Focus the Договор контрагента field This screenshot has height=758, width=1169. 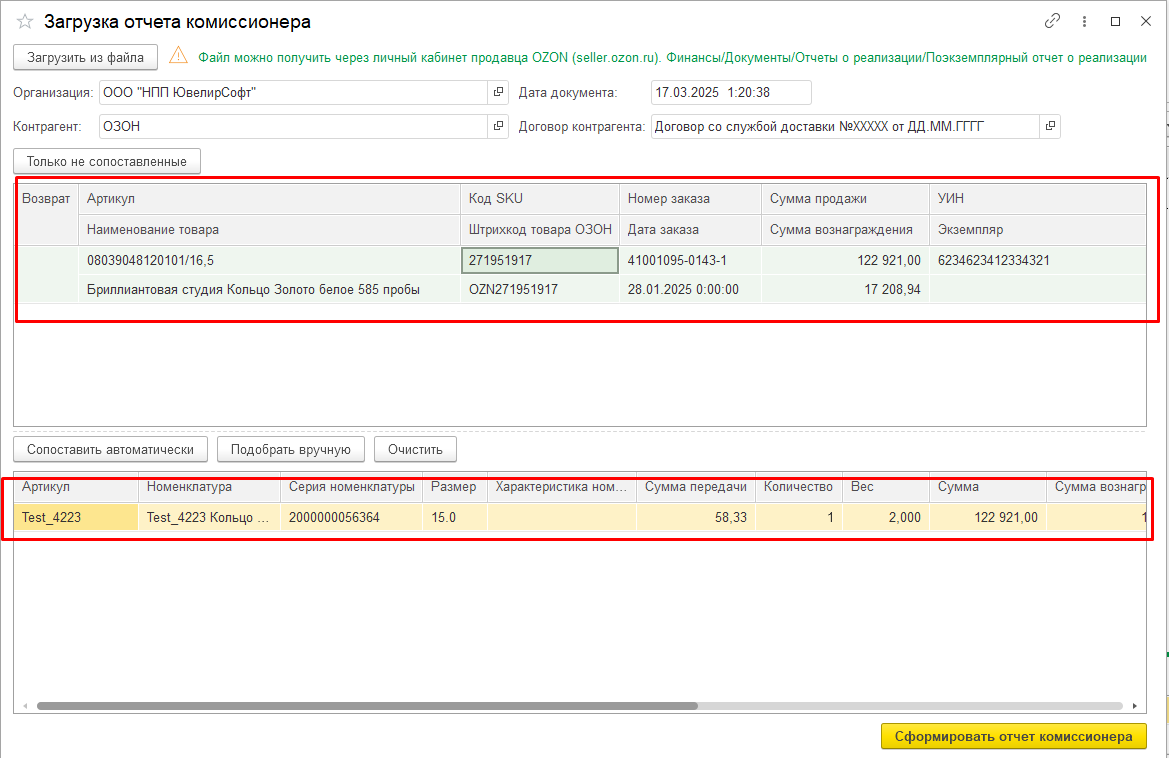coord(845,126)
